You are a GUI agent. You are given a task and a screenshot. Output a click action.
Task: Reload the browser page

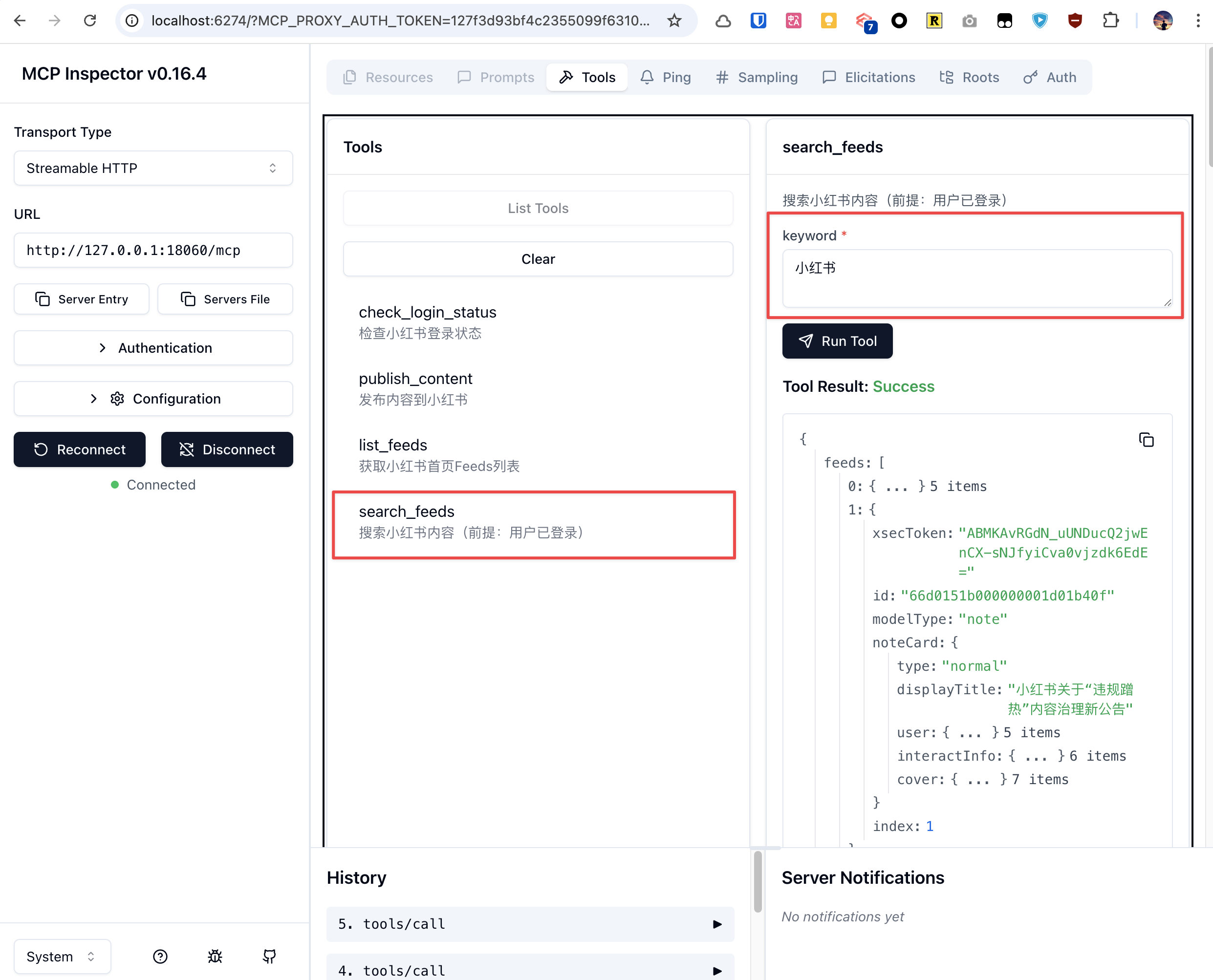[x=90, y=21]
